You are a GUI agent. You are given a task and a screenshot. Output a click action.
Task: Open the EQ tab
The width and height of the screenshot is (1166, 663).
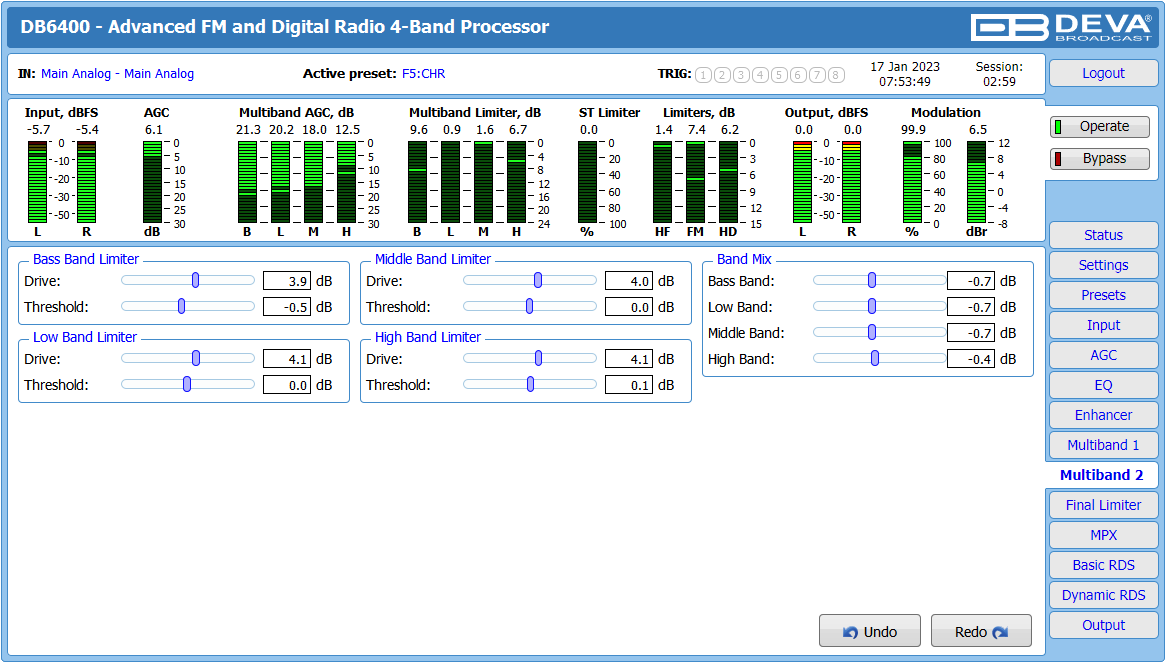tap(1104, 385)
